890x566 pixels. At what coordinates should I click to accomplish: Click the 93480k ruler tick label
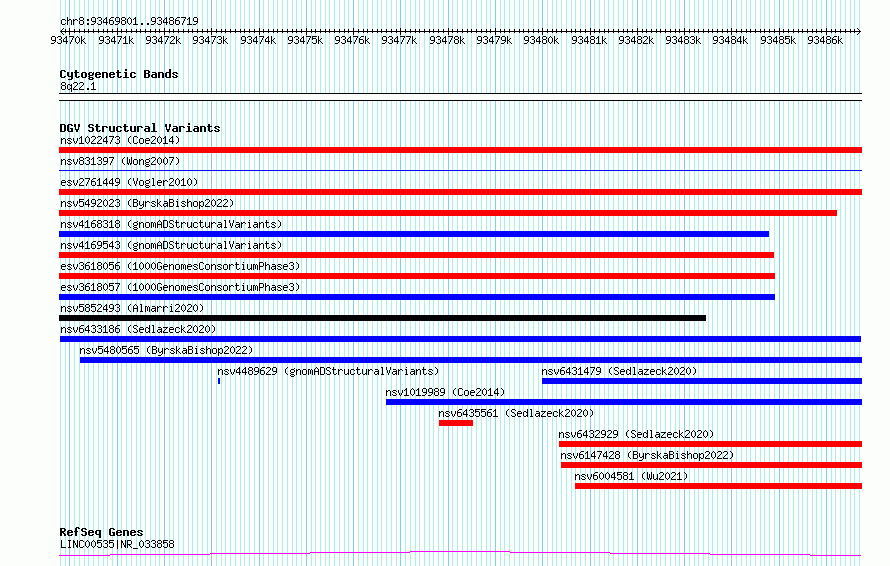coord(541,40)
